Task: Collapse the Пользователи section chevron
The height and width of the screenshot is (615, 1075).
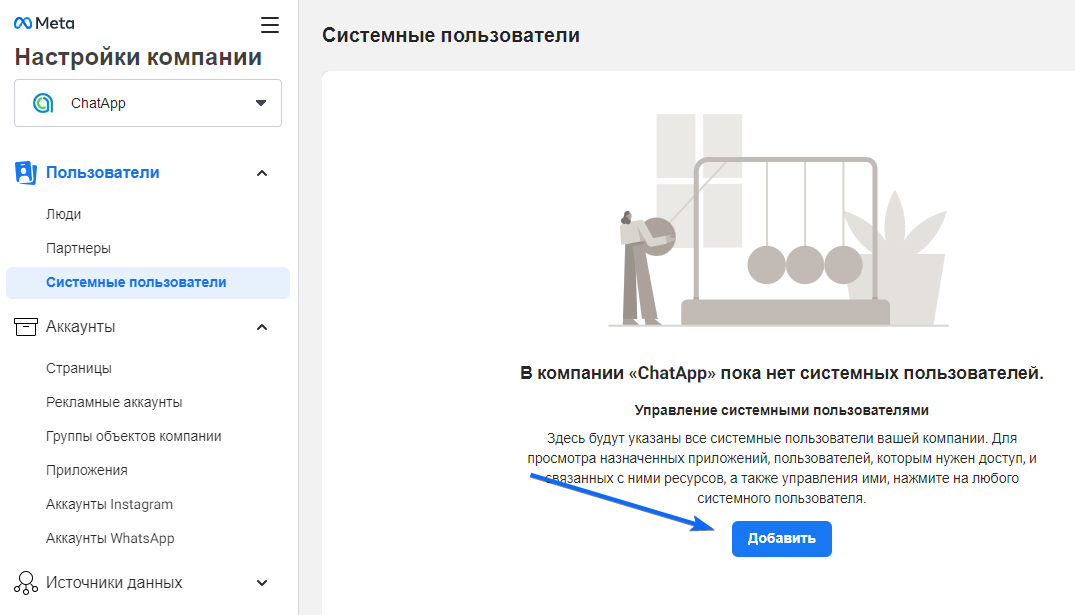Action: pos(261,172)
